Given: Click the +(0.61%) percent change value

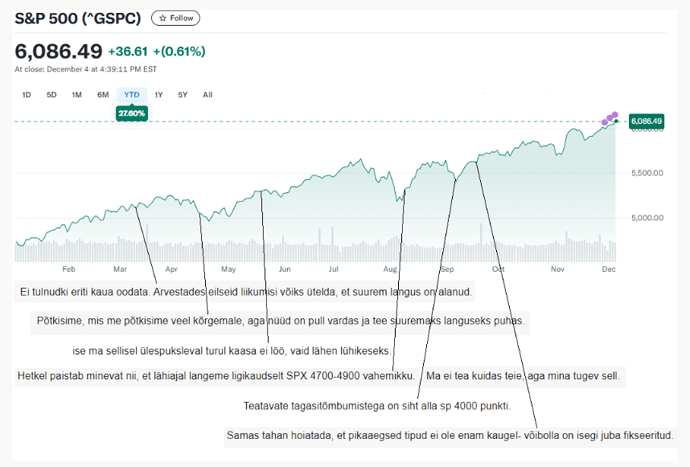Looking at the screenshot, I should 179,51.
